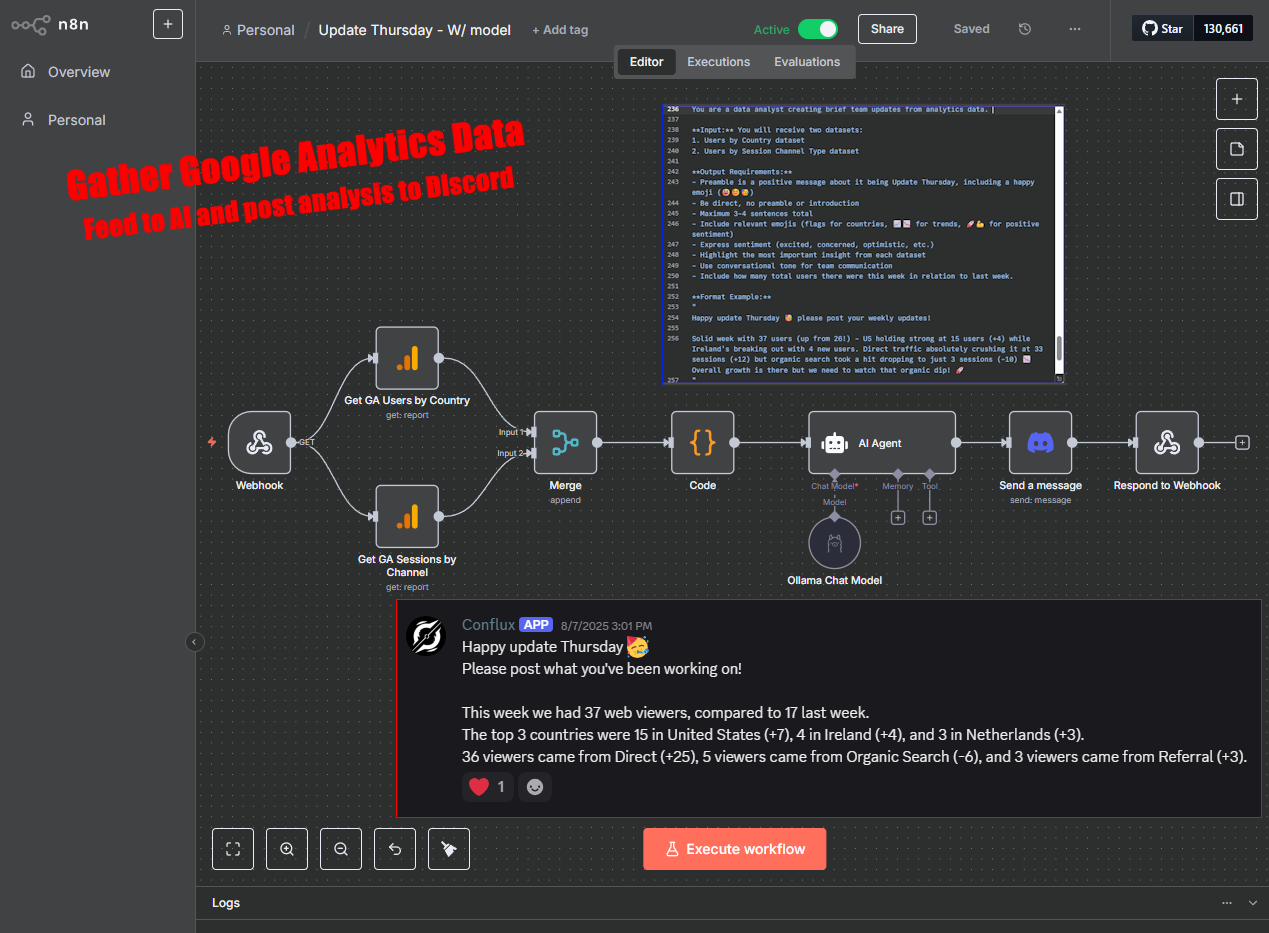The image size is (1269, 933).
Task: Click the plus under the AI Agent Memory connector
Action: [898, 518]
